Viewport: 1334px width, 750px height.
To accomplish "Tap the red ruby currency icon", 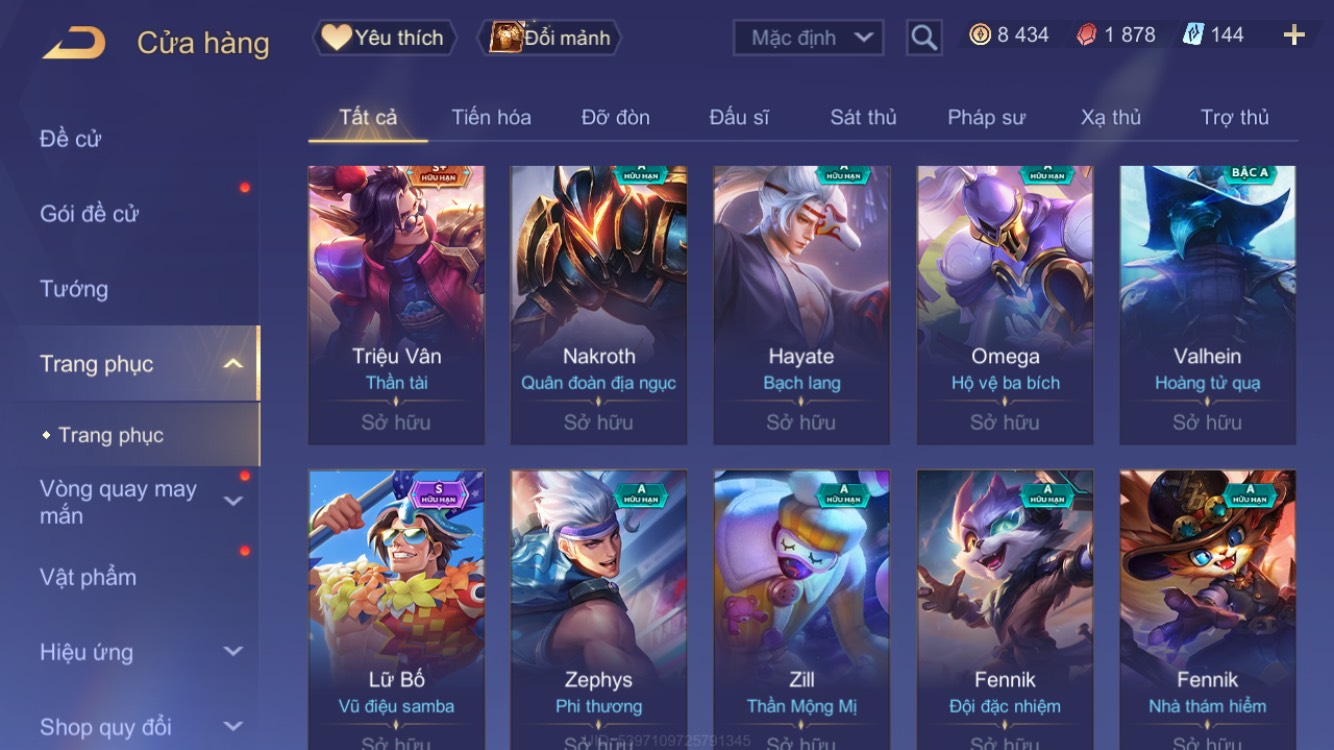I will (x=1086, y=35).
